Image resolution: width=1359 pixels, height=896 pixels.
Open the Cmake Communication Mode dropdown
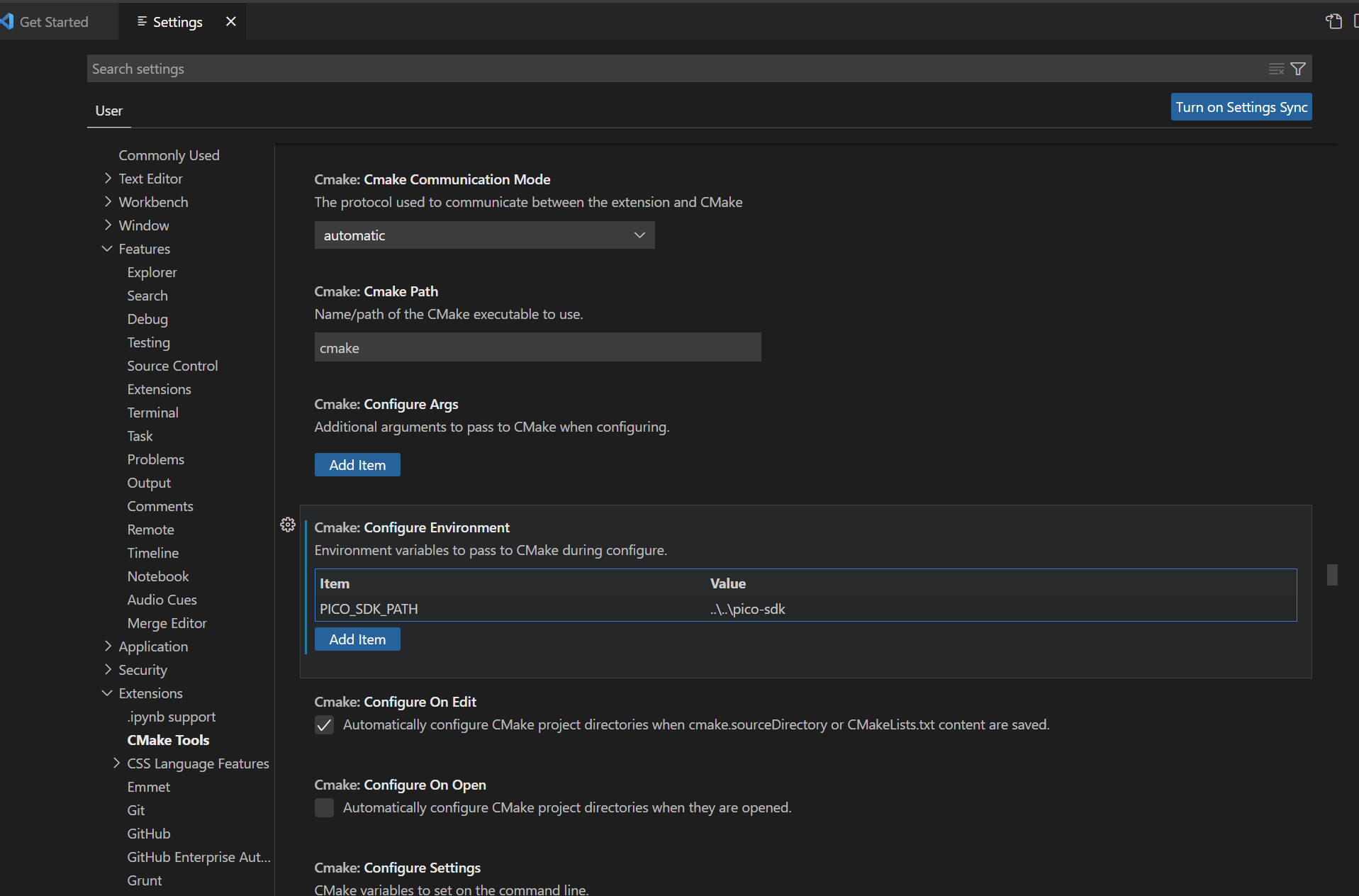click(x=484, y=235)
